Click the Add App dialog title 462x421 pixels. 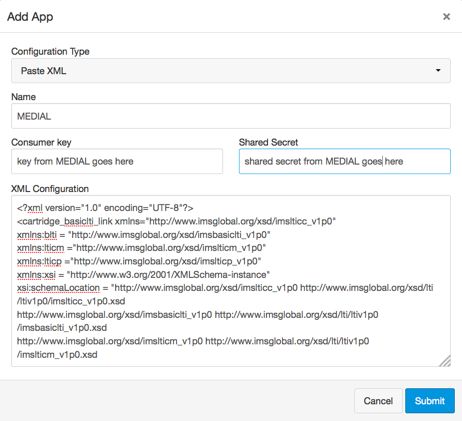[x=30, y=17]
